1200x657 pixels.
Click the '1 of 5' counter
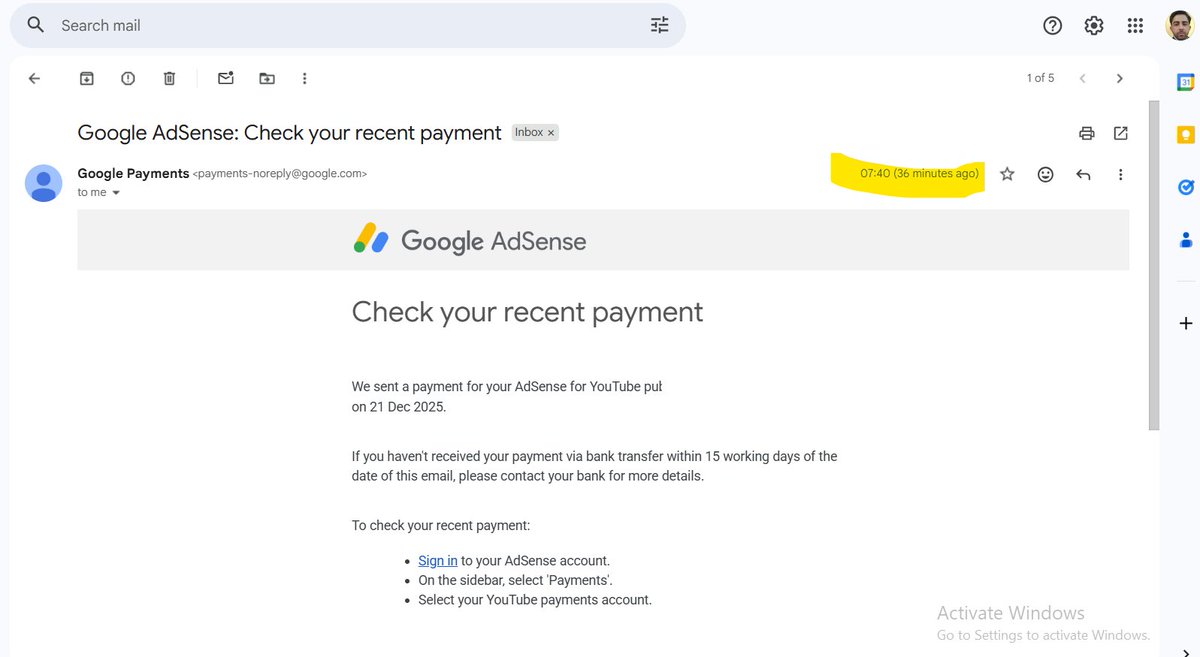coord(1040,78)
